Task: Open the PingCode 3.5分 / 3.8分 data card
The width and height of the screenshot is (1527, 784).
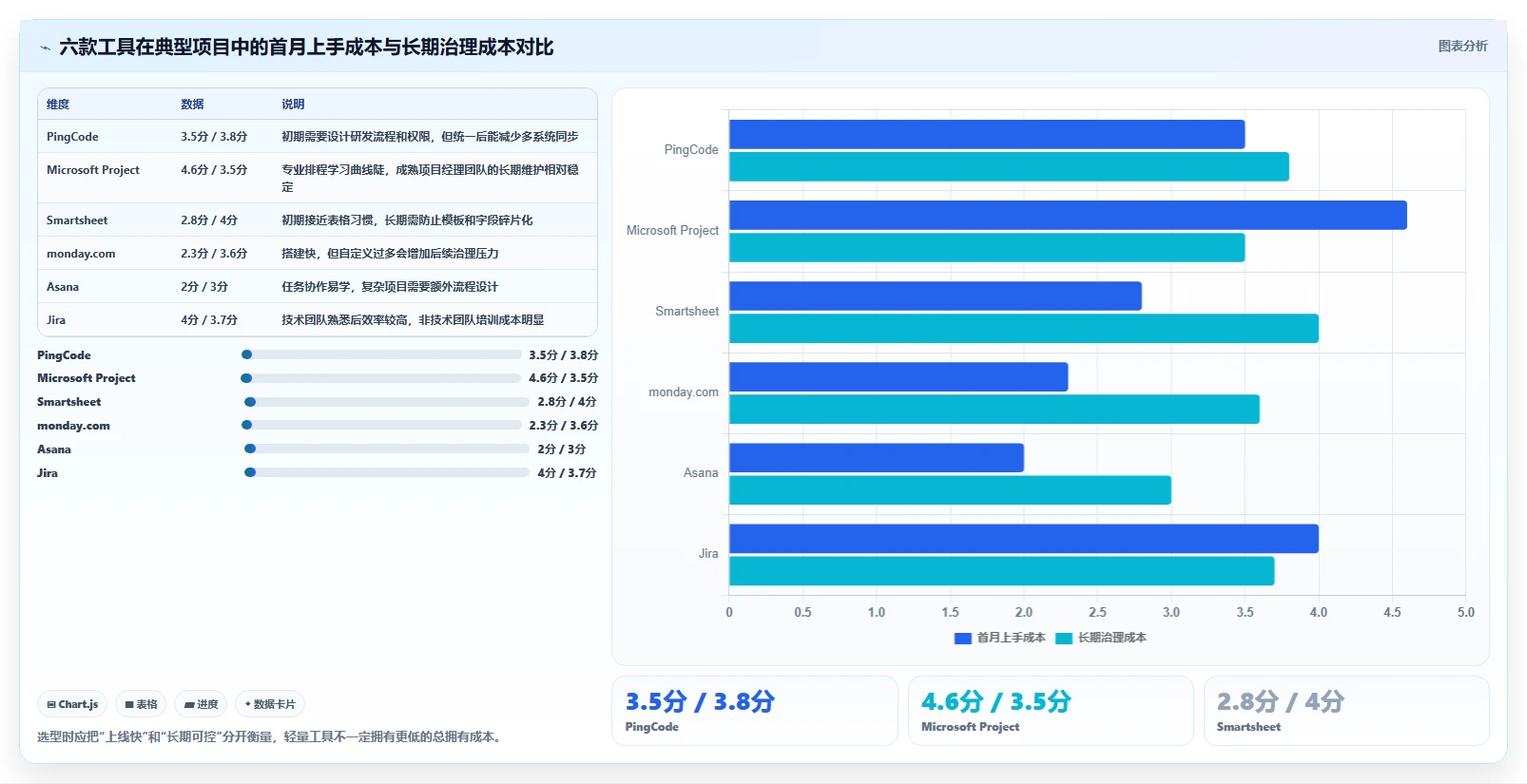Action: click(755, 711)
